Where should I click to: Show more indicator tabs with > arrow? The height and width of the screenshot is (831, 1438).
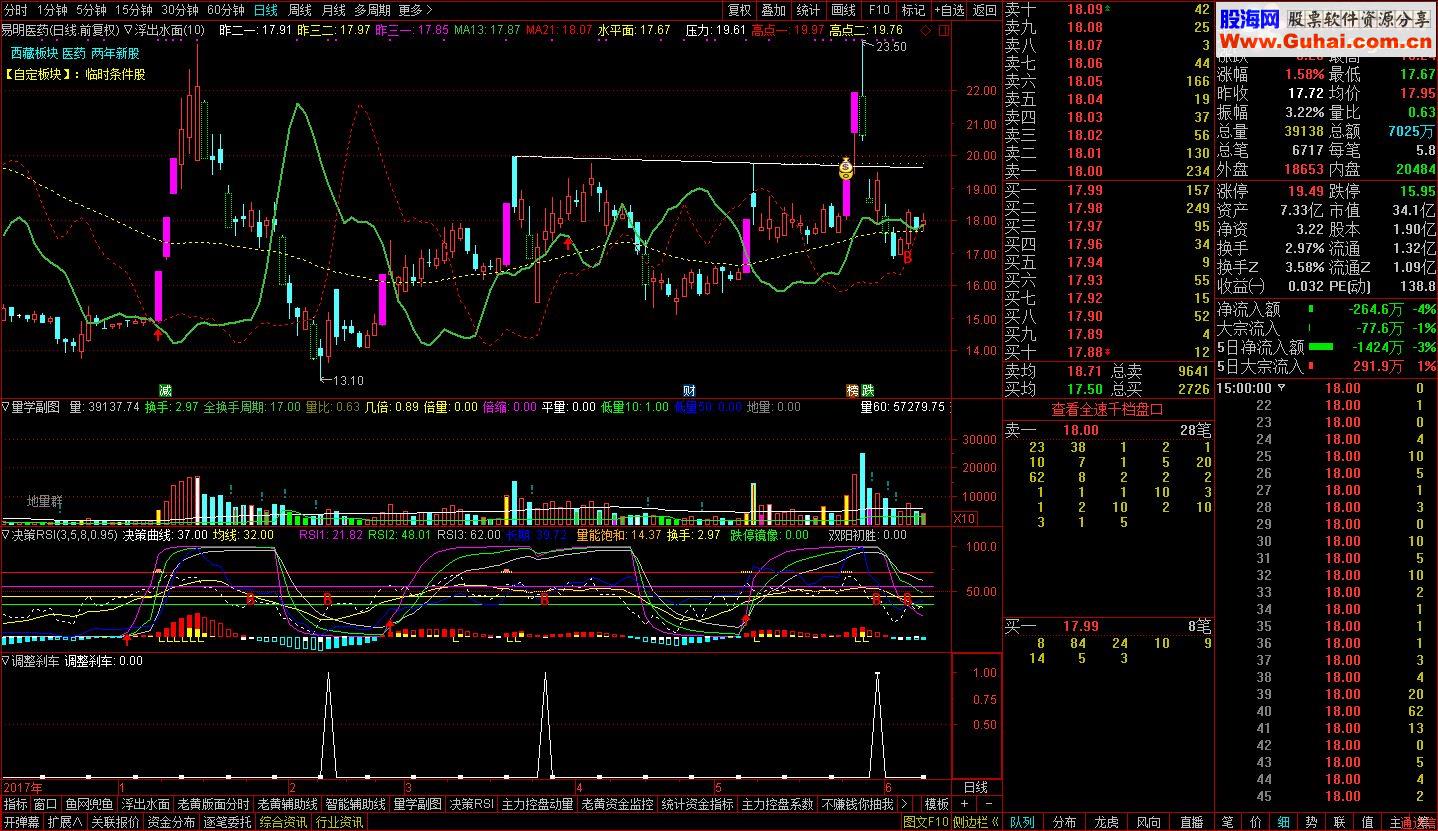(x=905, y=804)
